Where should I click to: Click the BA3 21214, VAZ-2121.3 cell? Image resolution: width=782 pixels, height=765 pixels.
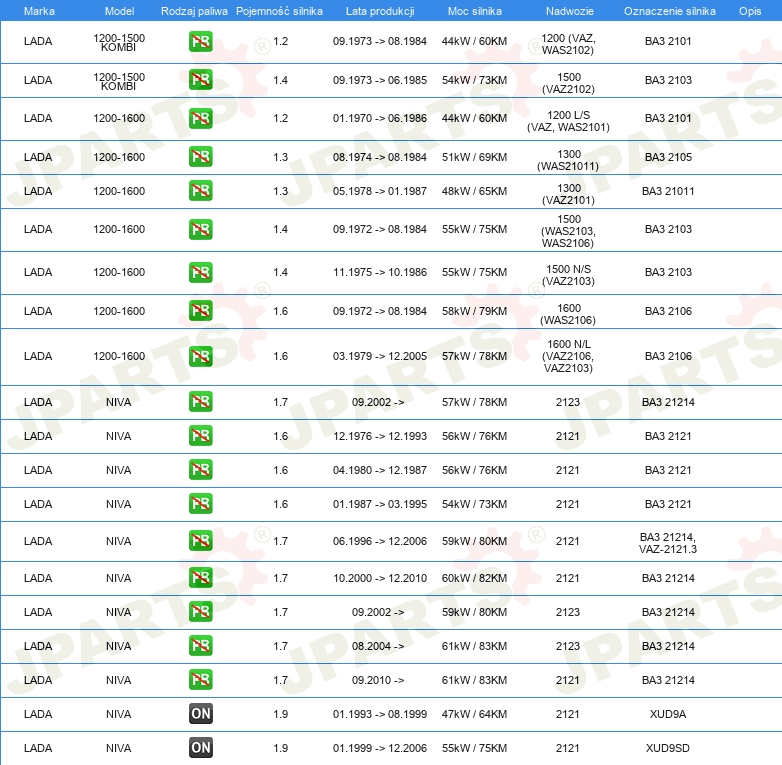click(x=668, y=543)
